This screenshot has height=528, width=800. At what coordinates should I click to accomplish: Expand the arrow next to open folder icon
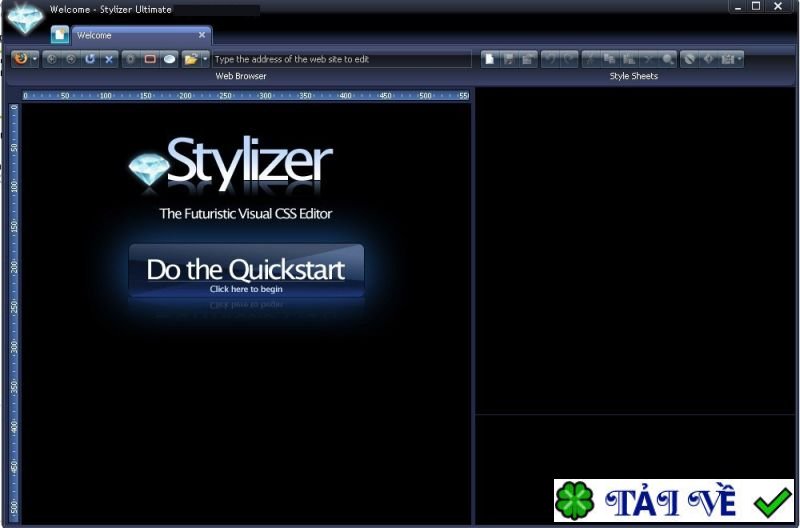(x=205, y=59)
